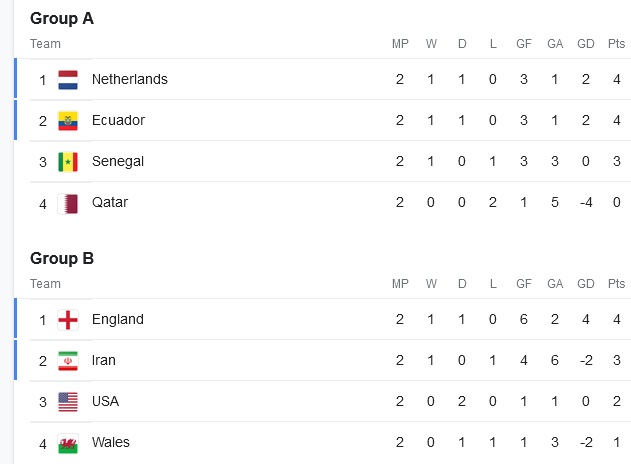Viewport: 631px width, 464px height.
Task: Click the Netherlands flag icon
Action: (68, 79)
